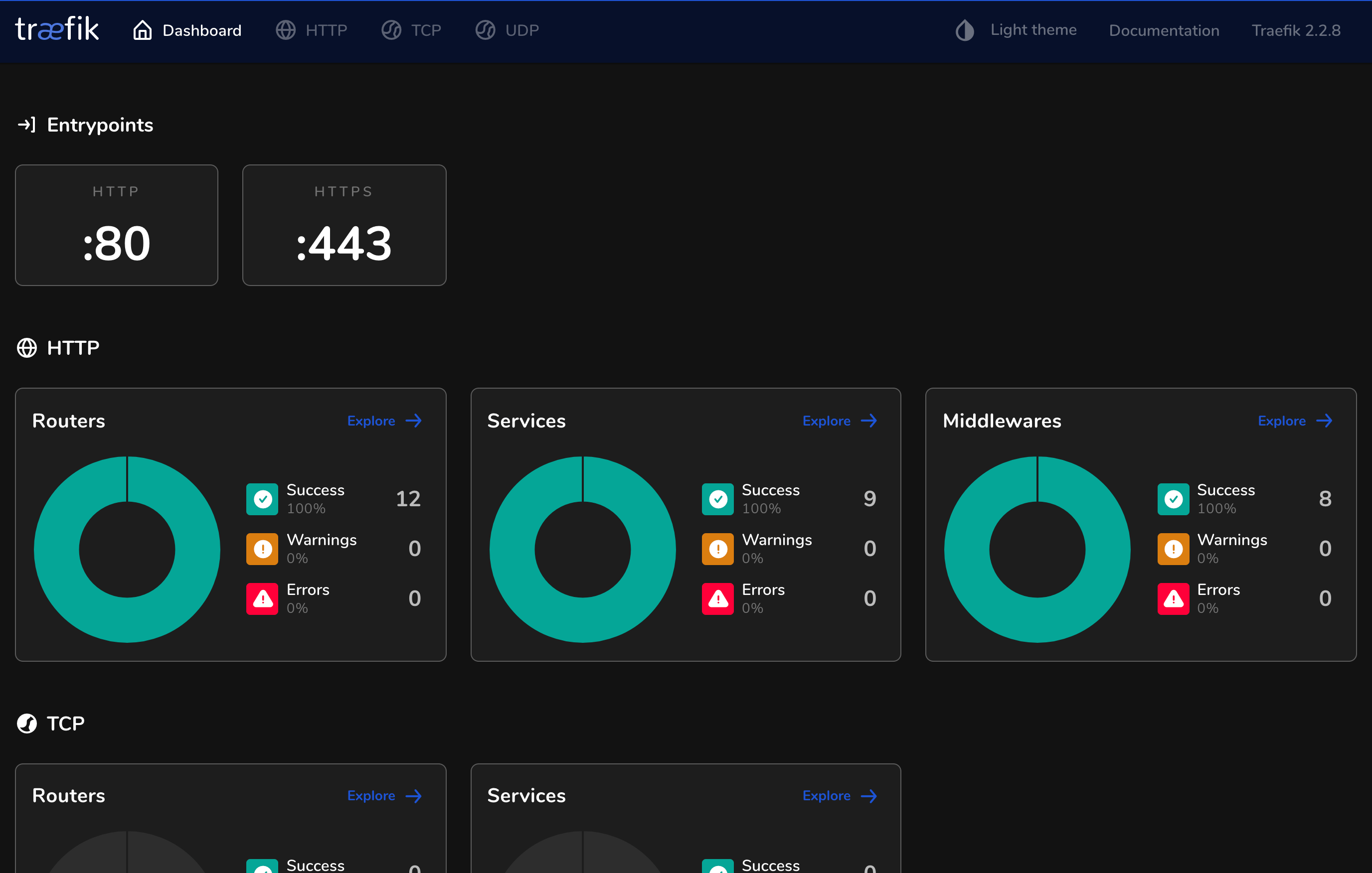Click the HTTP Routers success count 12

pos(408,499)
